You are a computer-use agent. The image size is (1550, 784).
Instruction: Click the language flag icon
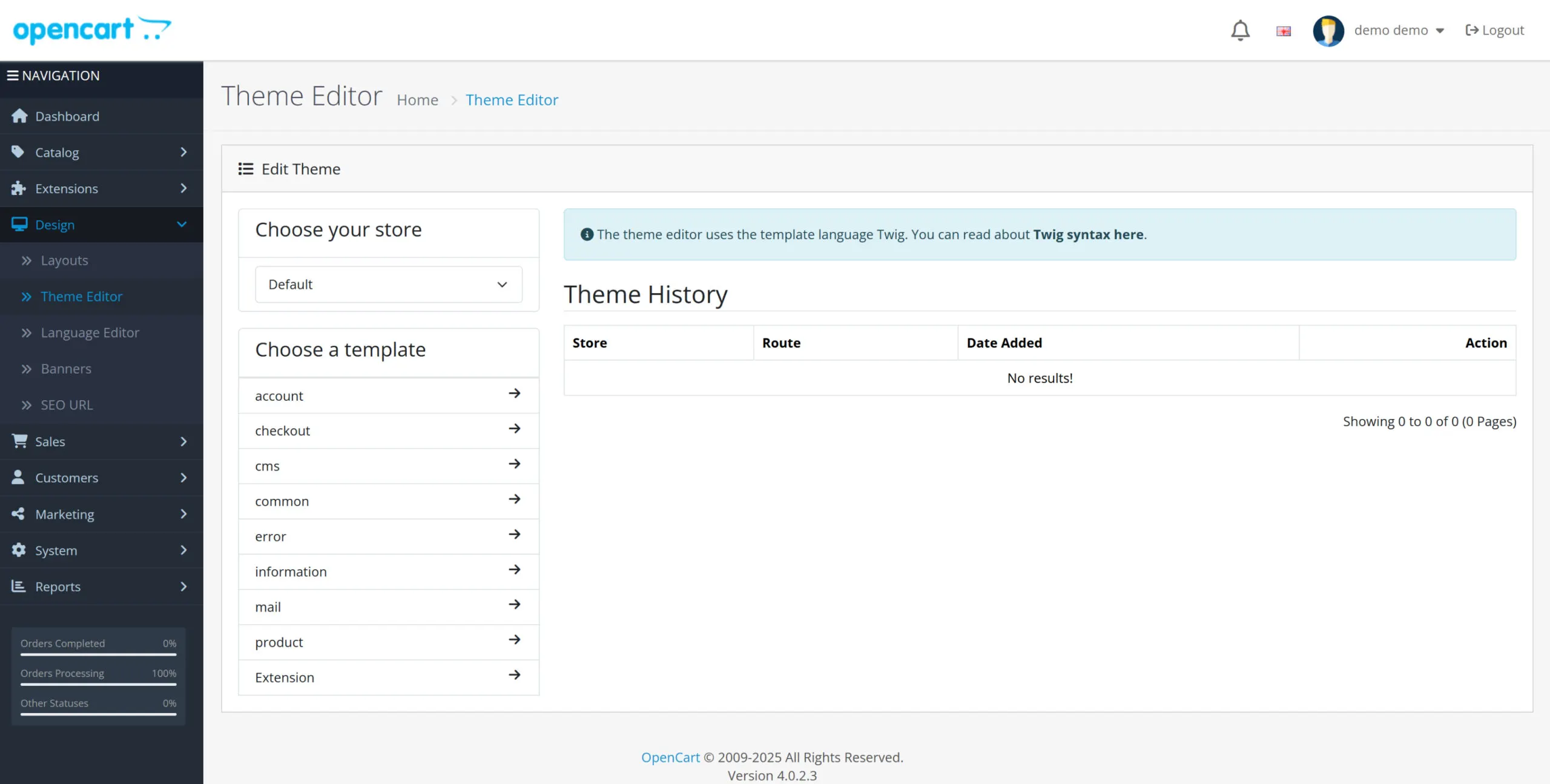coord(1283,31)
